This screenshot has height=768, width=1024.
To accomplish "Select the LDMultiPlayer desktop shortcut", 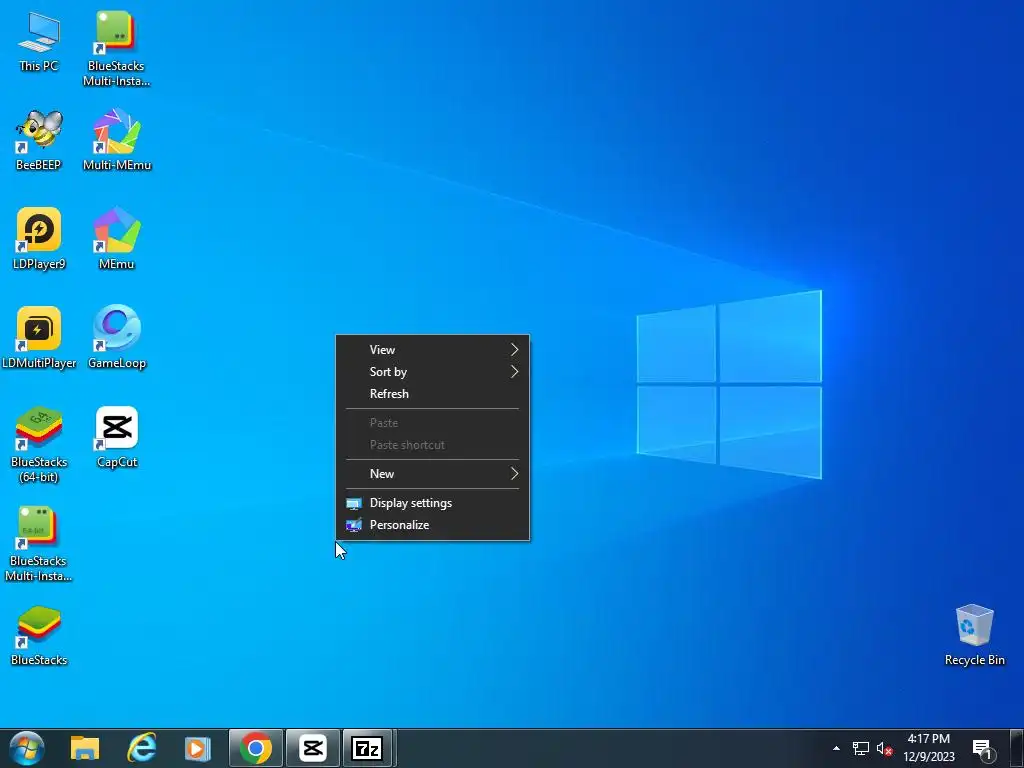I will click(x=39, y=338).
